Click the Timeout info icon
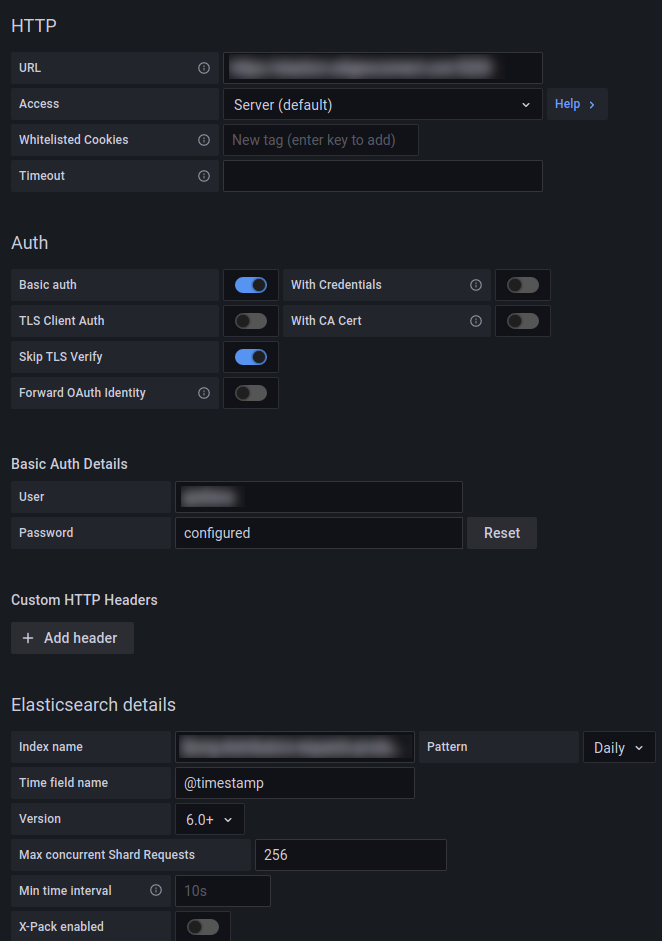 (x=203, y=176)
